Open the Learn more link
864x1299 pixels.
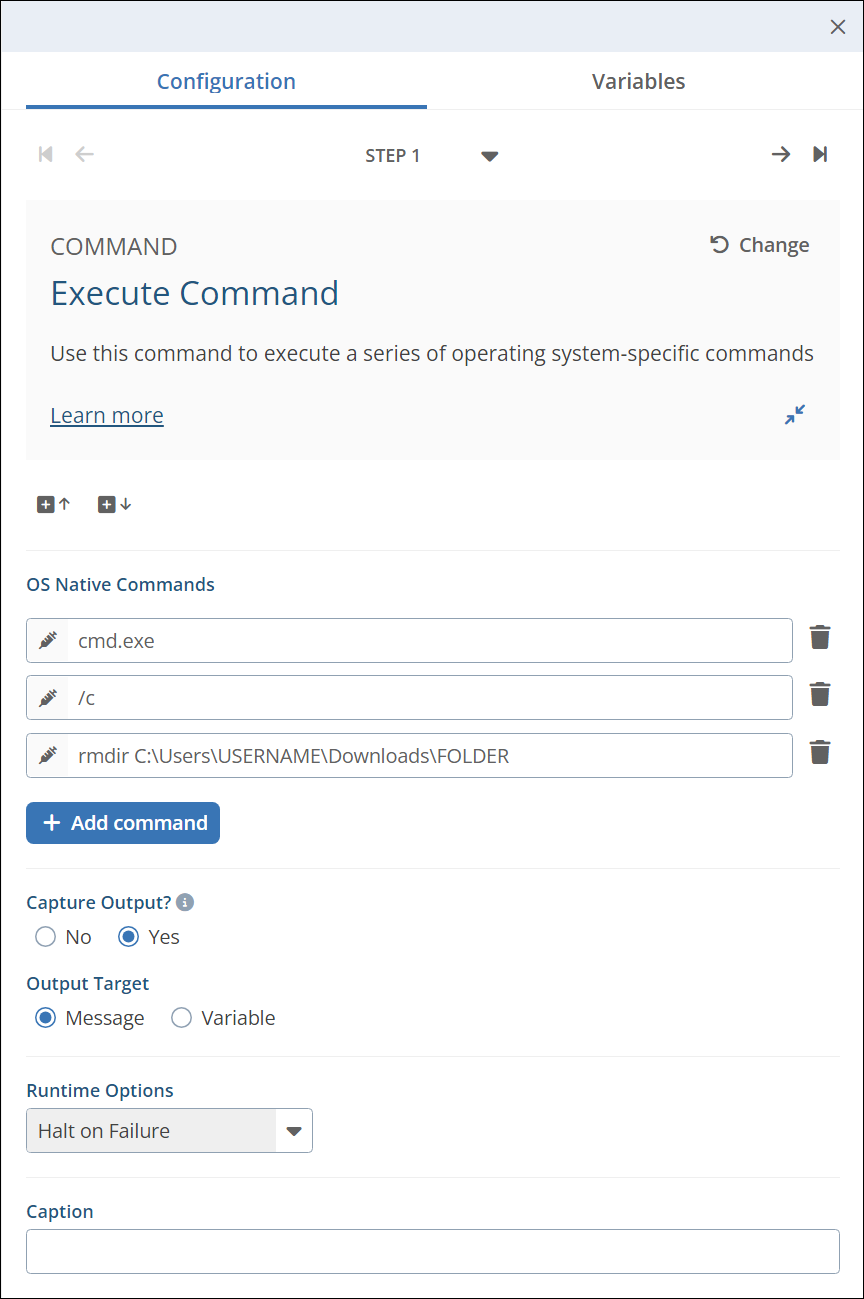click(107, 415)
